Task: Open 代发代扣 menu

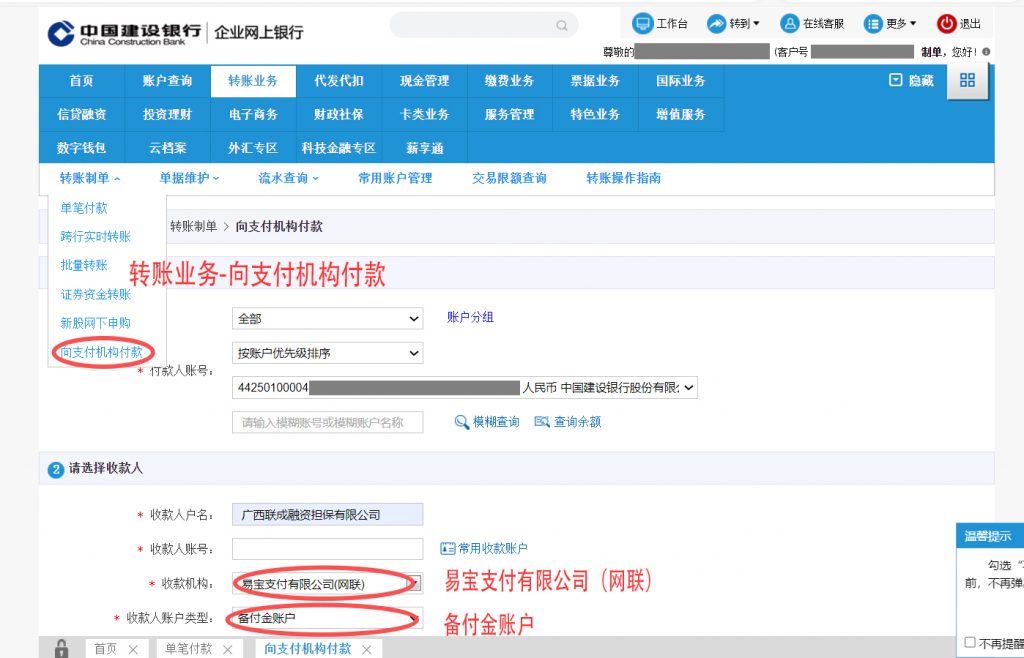Action: 338,81
